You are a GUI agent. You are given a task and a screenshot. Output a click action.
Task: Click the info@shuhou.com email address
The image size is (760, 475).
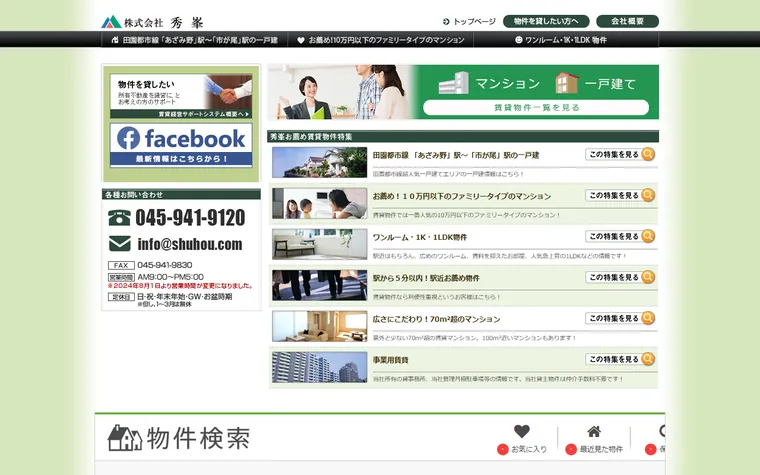click(190, 244)
